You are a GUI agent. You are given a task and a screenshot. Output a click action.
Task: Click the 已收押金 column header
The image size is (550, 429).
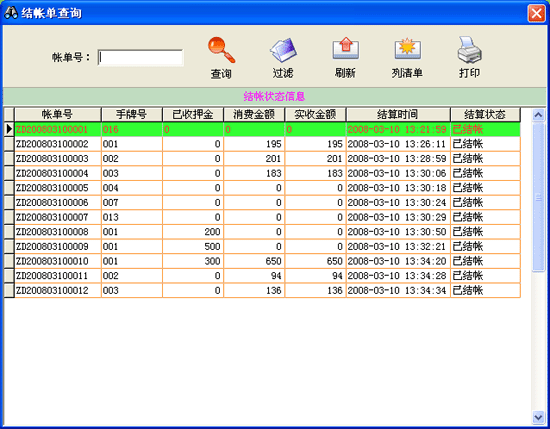[193, 114]
